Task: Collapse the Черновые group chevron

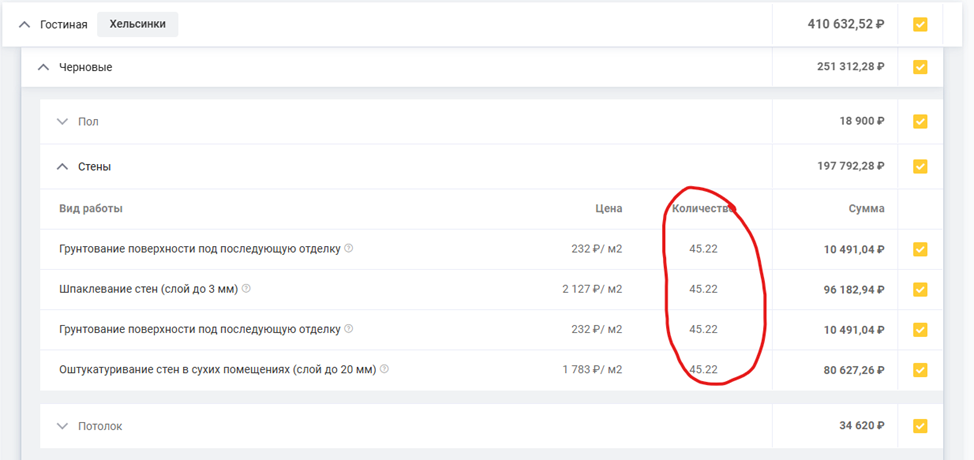Action: tap(42, 67)
